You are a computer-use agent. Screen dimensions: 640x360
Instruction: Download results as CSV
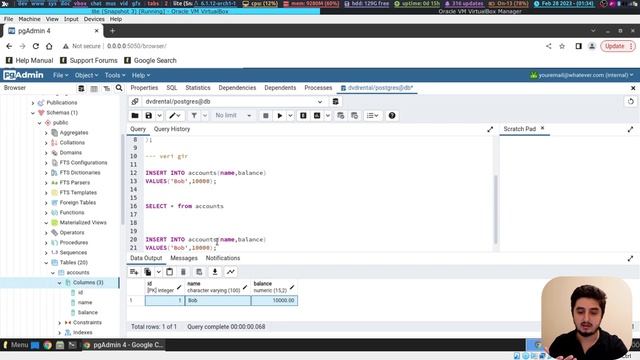(x=215, y=272)
